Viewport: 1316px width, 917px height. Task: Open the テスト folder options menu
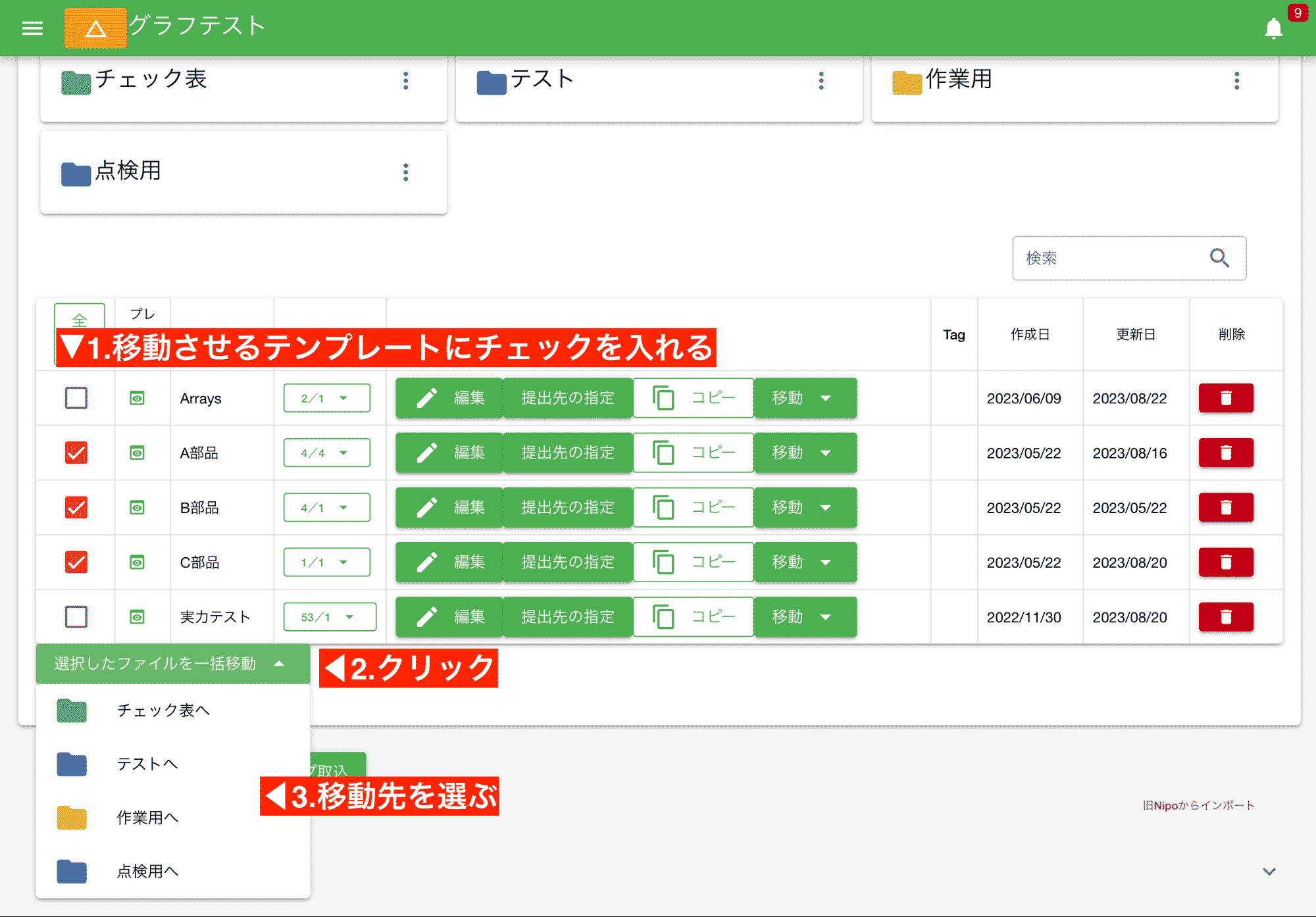pos(821,81)
